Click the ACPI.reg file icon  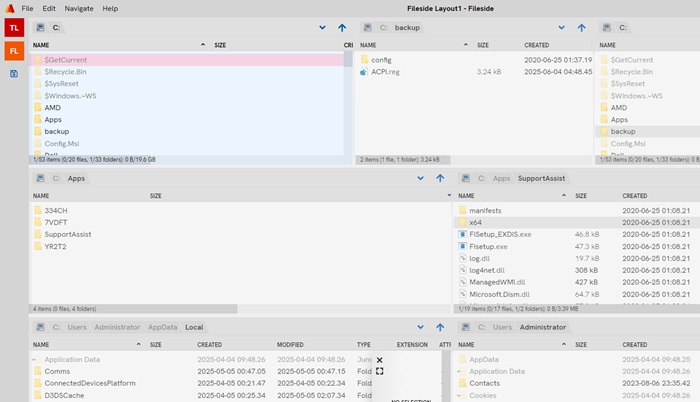click(x=364, y=73)
